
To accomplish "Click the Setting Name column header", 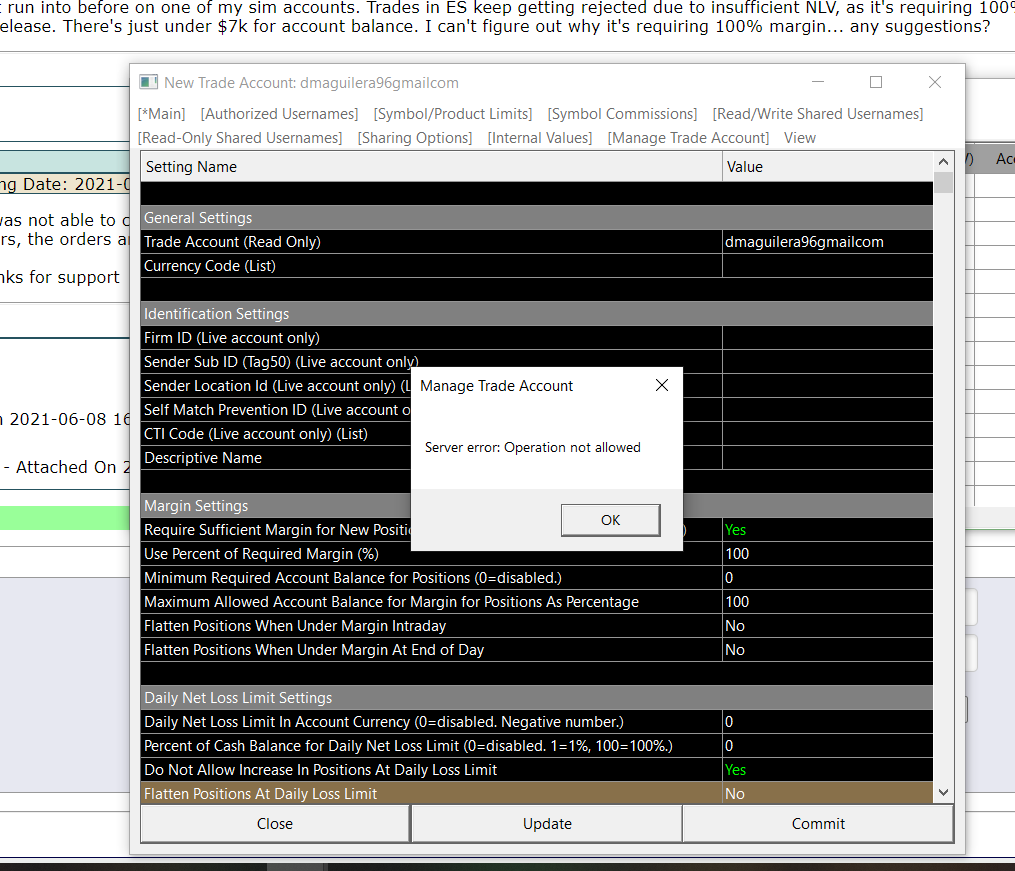I will click(x=431, y=167).
